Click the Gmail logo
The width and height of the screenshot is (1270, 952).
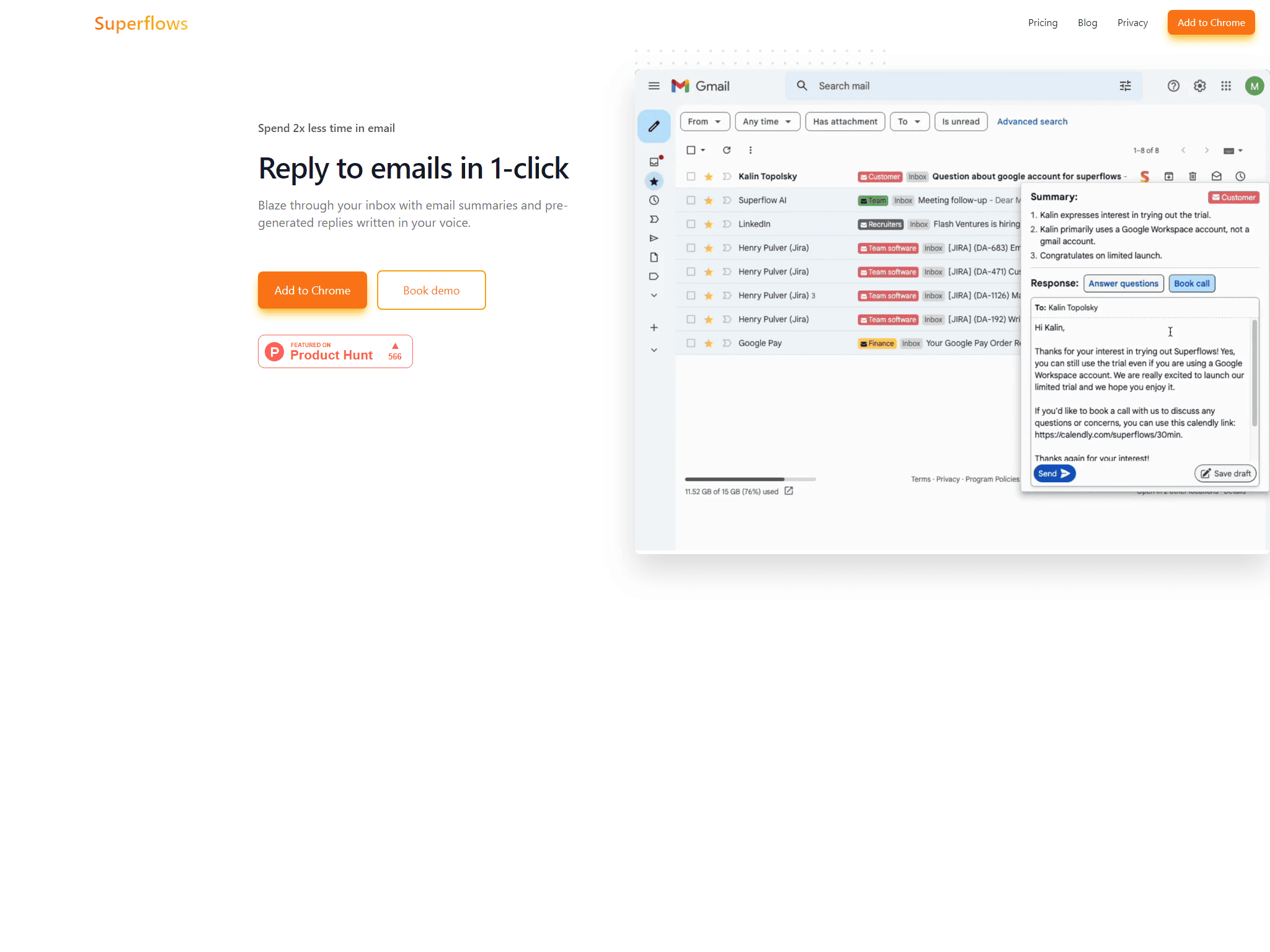[700, 86]
